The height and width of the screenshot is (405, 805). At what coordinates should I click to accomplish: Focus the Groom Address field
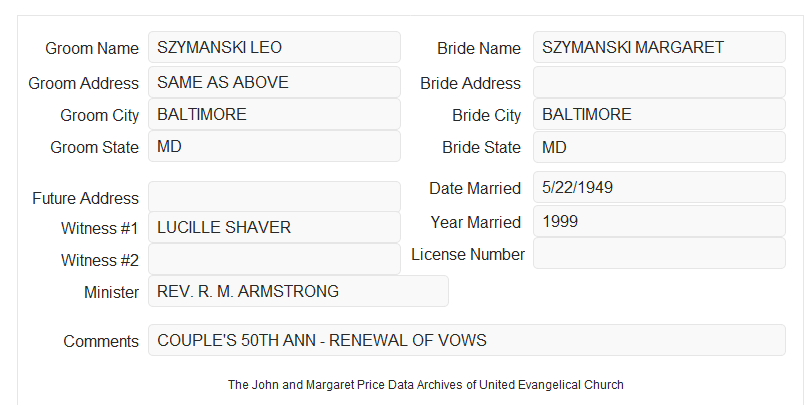pyautogui.click(x=274, y=82)
